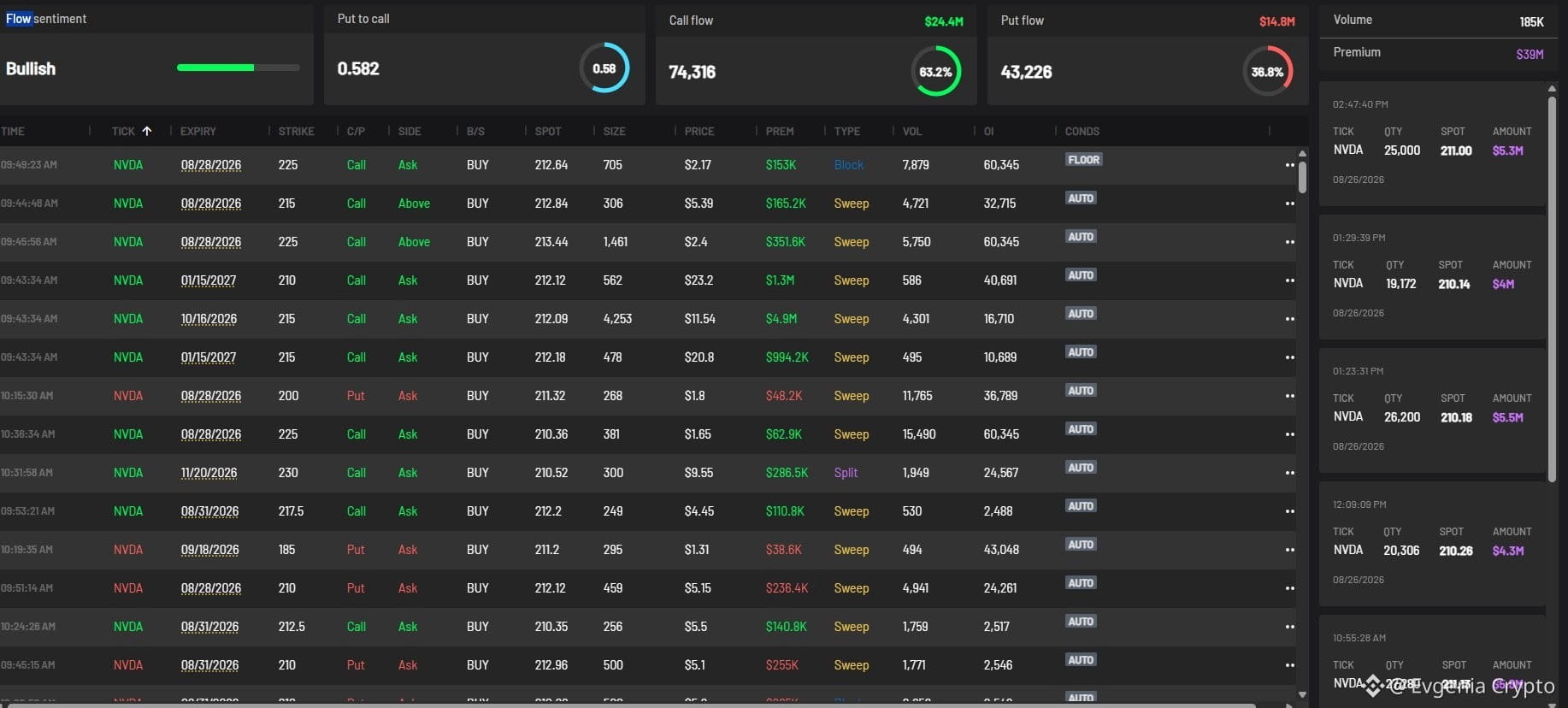Open more options for the 09:45:56 AM row
The width and height of the screenshot is (1568, 708).
1289,242
